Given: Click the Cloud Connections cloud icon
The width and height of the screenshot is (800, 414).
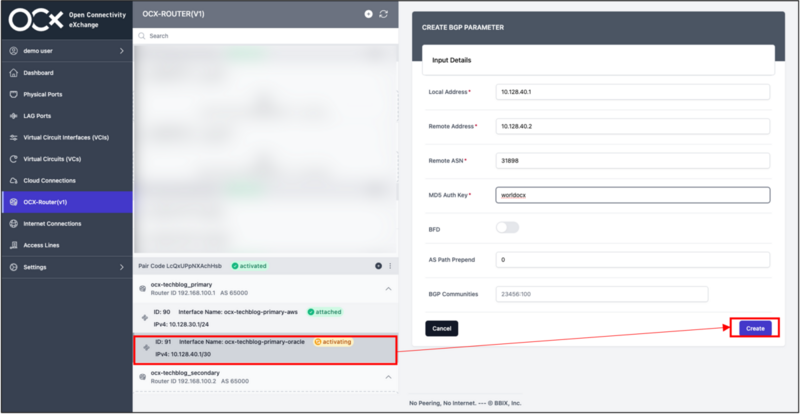Looking at the screenshot, I should tap(14, 181).
